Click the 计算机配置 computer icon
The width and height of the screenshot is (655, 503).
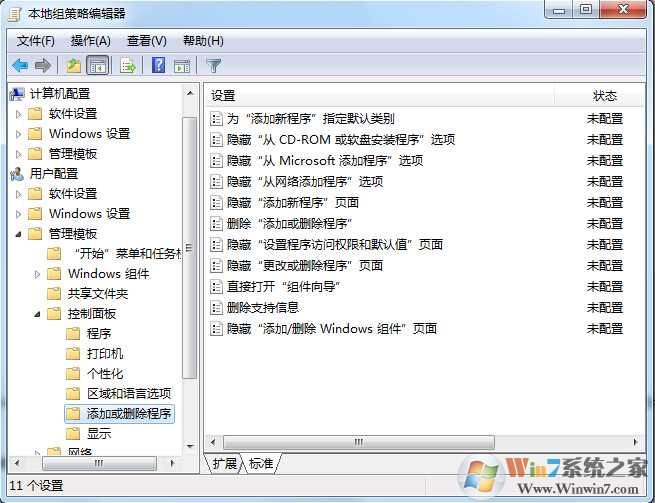coord(17,94)
